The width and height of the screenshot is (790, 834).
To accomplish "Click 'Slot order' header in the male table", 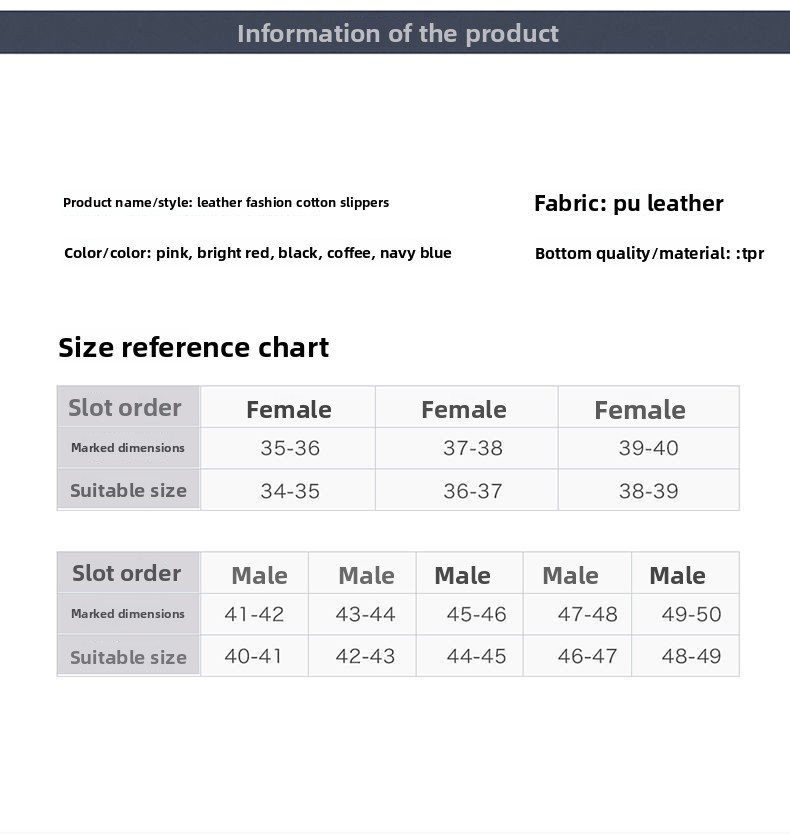I will [x=128, y=573].
